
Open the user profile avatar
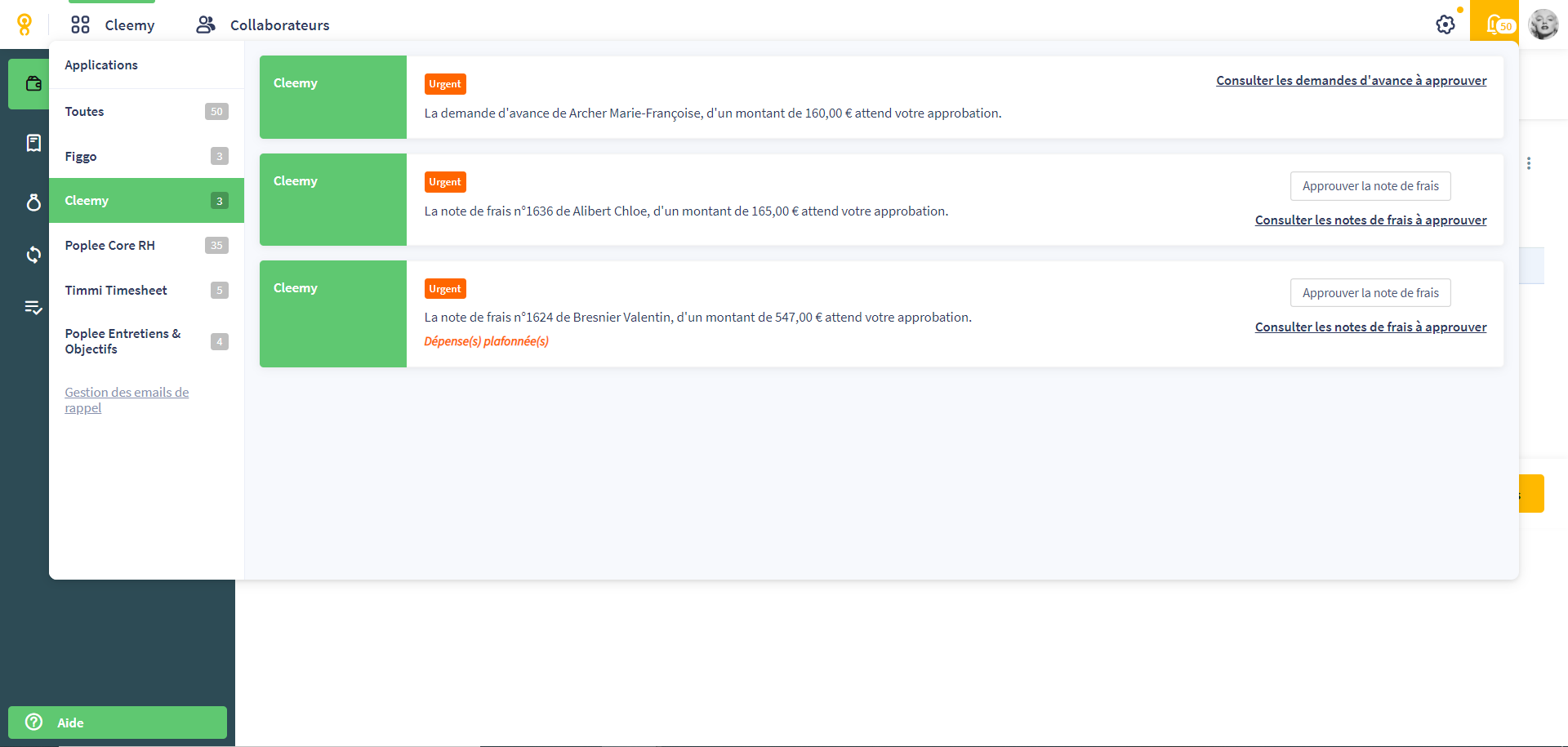[x=1543, y=24]
